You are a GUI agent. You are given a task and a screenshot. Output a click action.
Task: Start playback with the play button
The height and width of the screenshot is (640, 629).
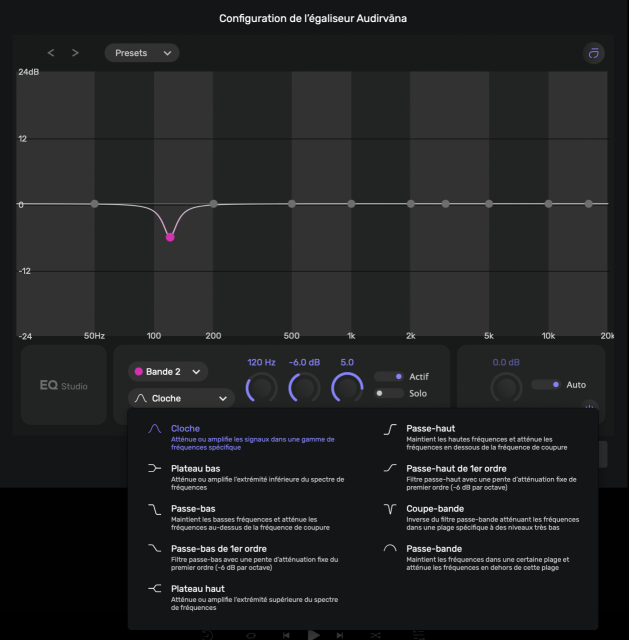[x=313, y=635]
